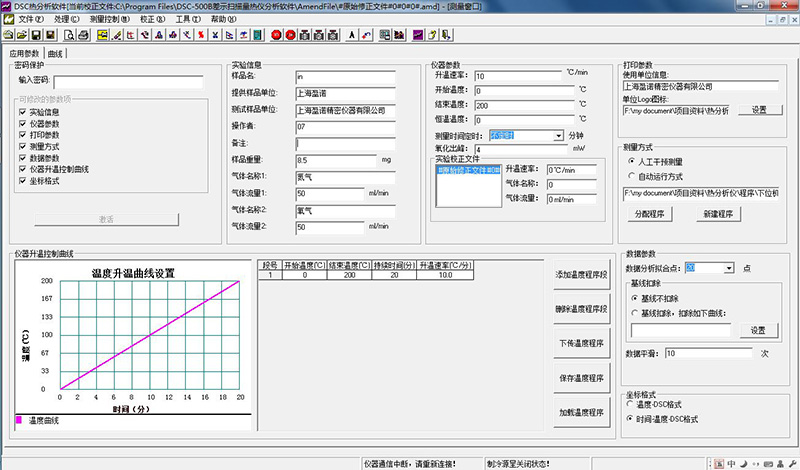The image size is (800, 470).
Task: Toggle the 实验信息 checkbox
Action: (21, 112)
